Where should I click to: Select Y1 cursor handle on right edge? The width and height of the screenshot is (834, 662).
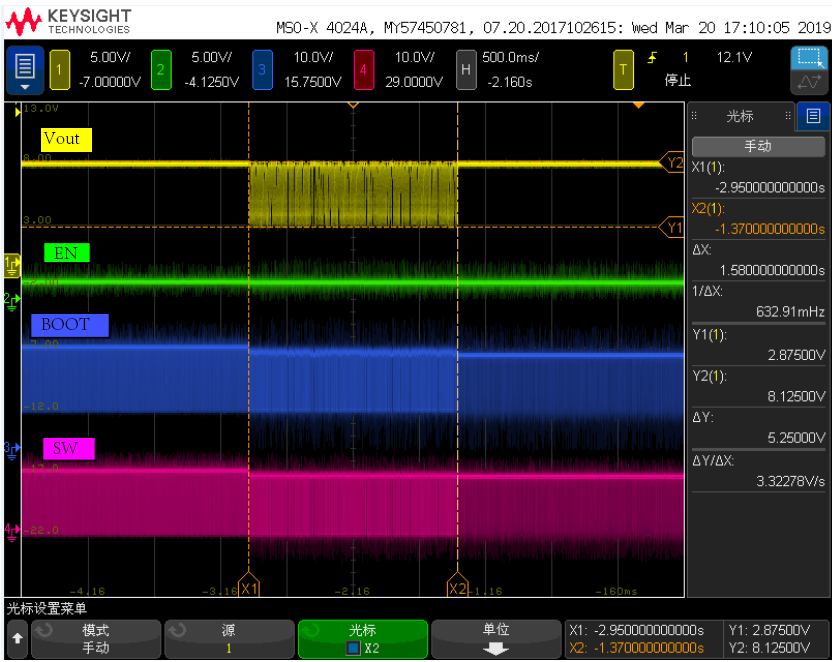672,228
